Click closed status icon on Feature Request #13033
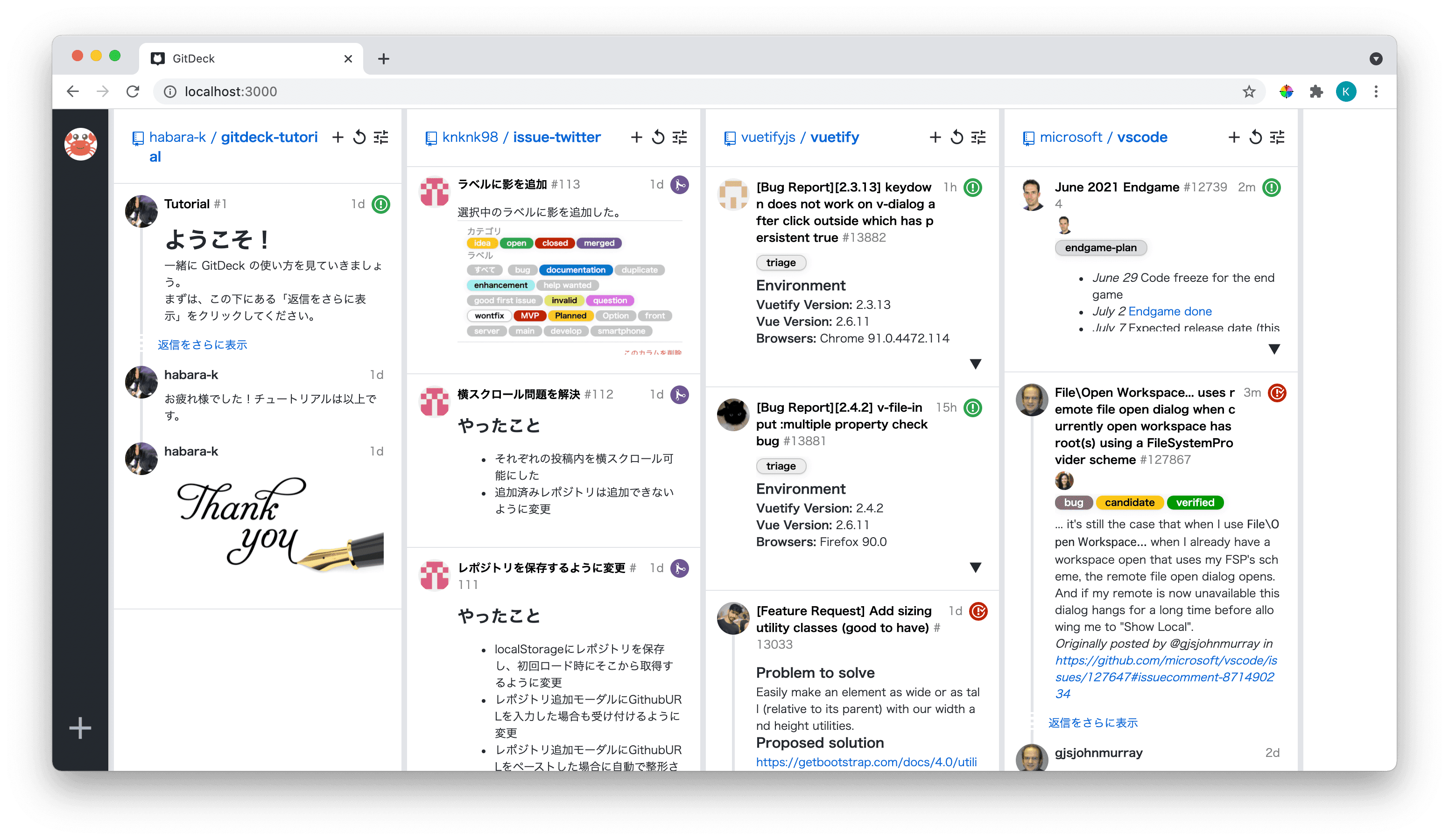1449x840 pixels. point(978,611)
